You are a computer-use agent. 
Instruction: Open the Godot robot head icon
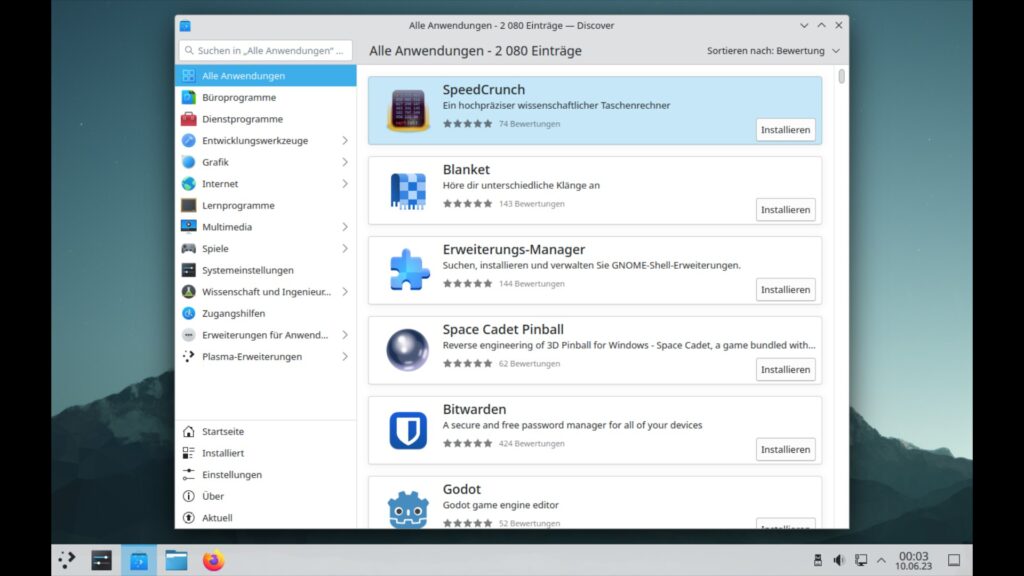pos(408,509)
